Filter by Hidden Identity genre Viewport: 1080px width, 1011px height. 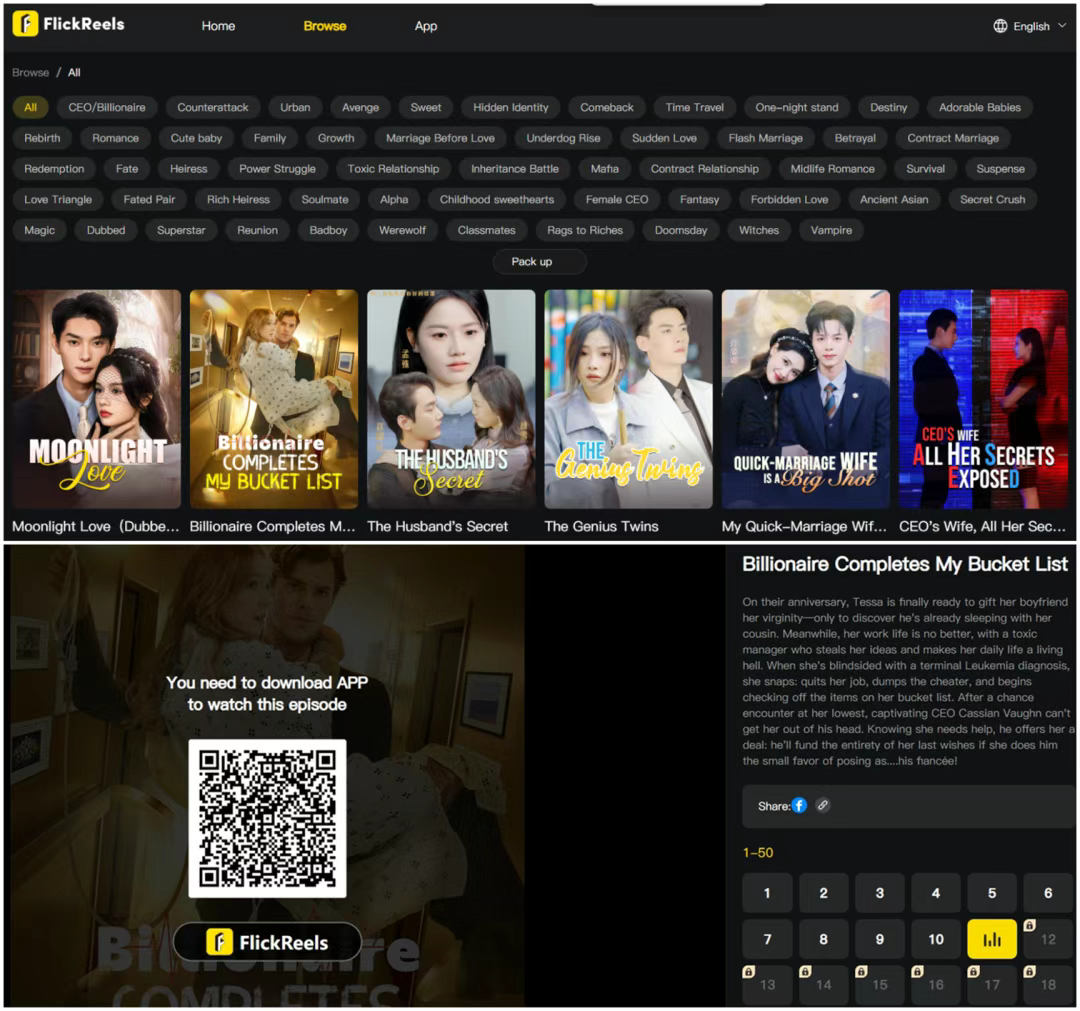pyautogui.click(x=510, y=107)
